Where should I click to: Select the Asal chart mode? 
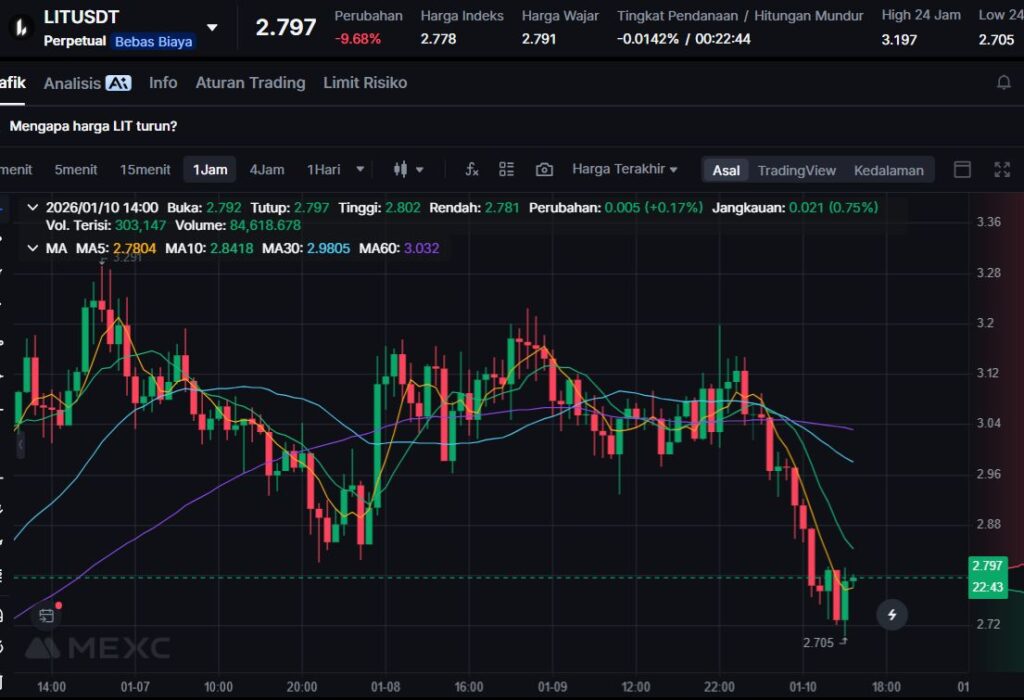[726, 170]
